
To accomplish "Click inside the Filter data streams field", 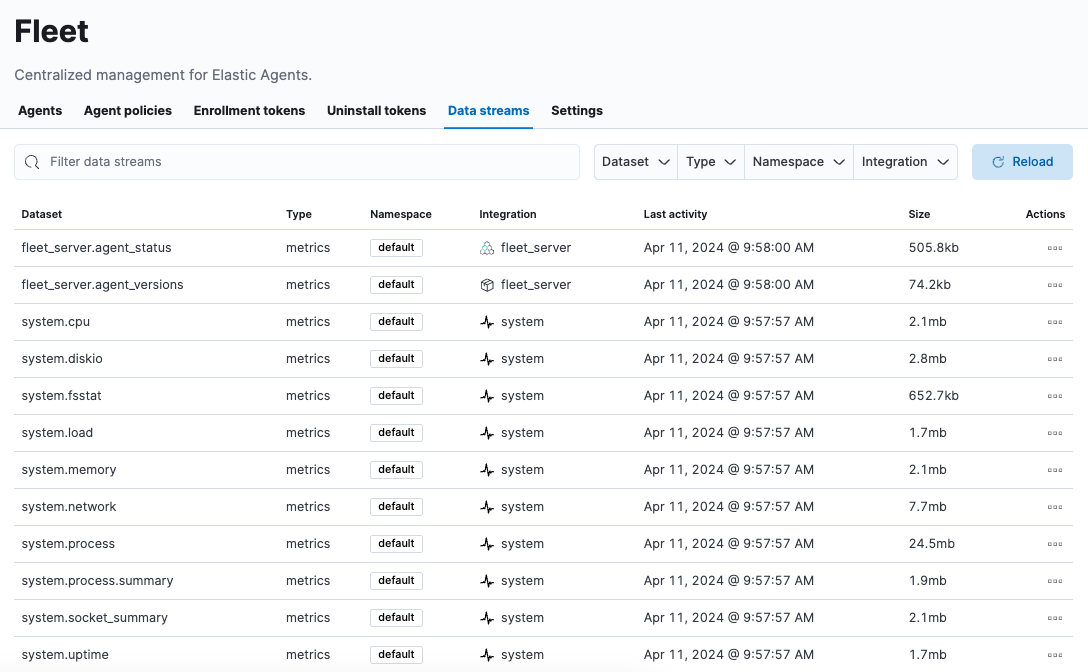I will (300, 161).
